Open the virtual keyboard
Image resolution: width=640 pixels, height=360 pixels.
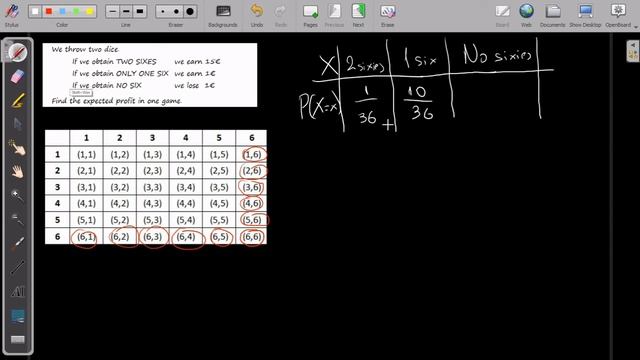coord(18,339)
